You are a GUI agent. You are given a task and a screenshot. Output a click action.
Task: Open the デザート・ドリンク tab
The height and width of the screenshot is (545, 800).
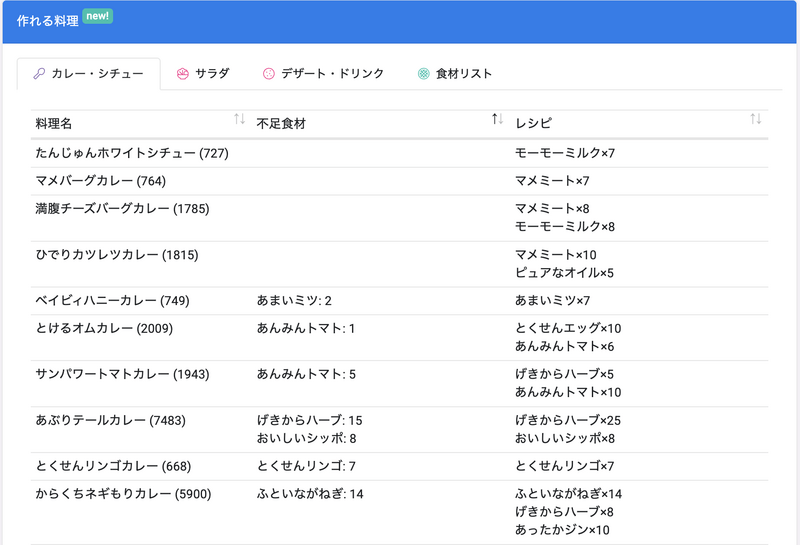pyautogui.click(x=332, y=74)
